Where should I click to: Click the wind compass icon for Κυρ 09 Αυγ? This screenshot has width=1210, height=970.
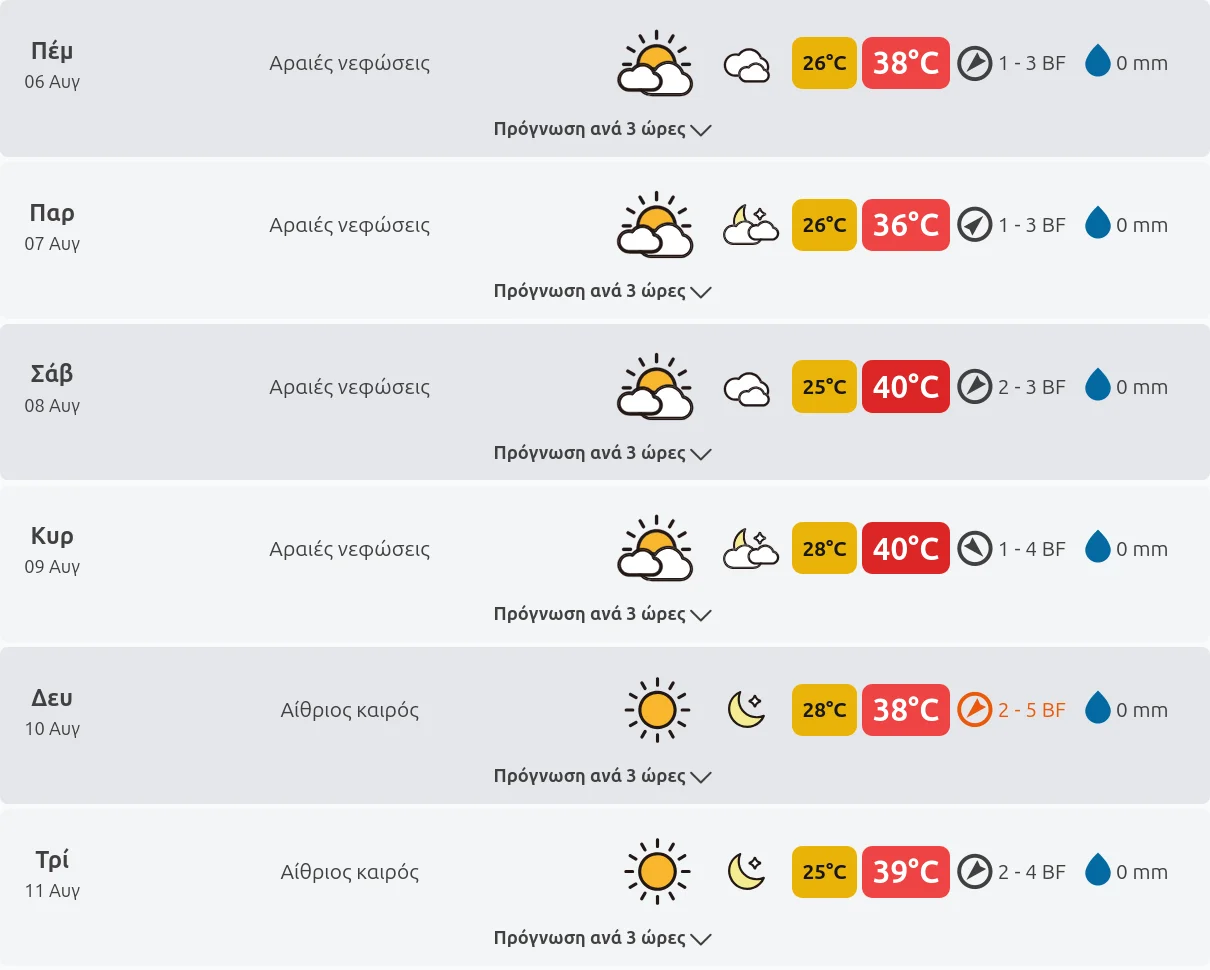974,548
